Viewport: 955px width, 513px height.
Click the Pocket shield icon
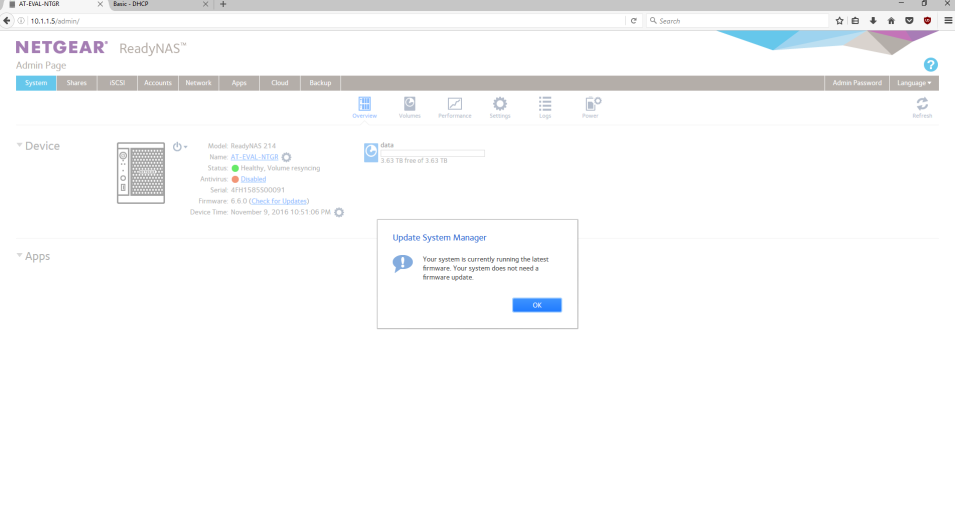click(909, 21)
